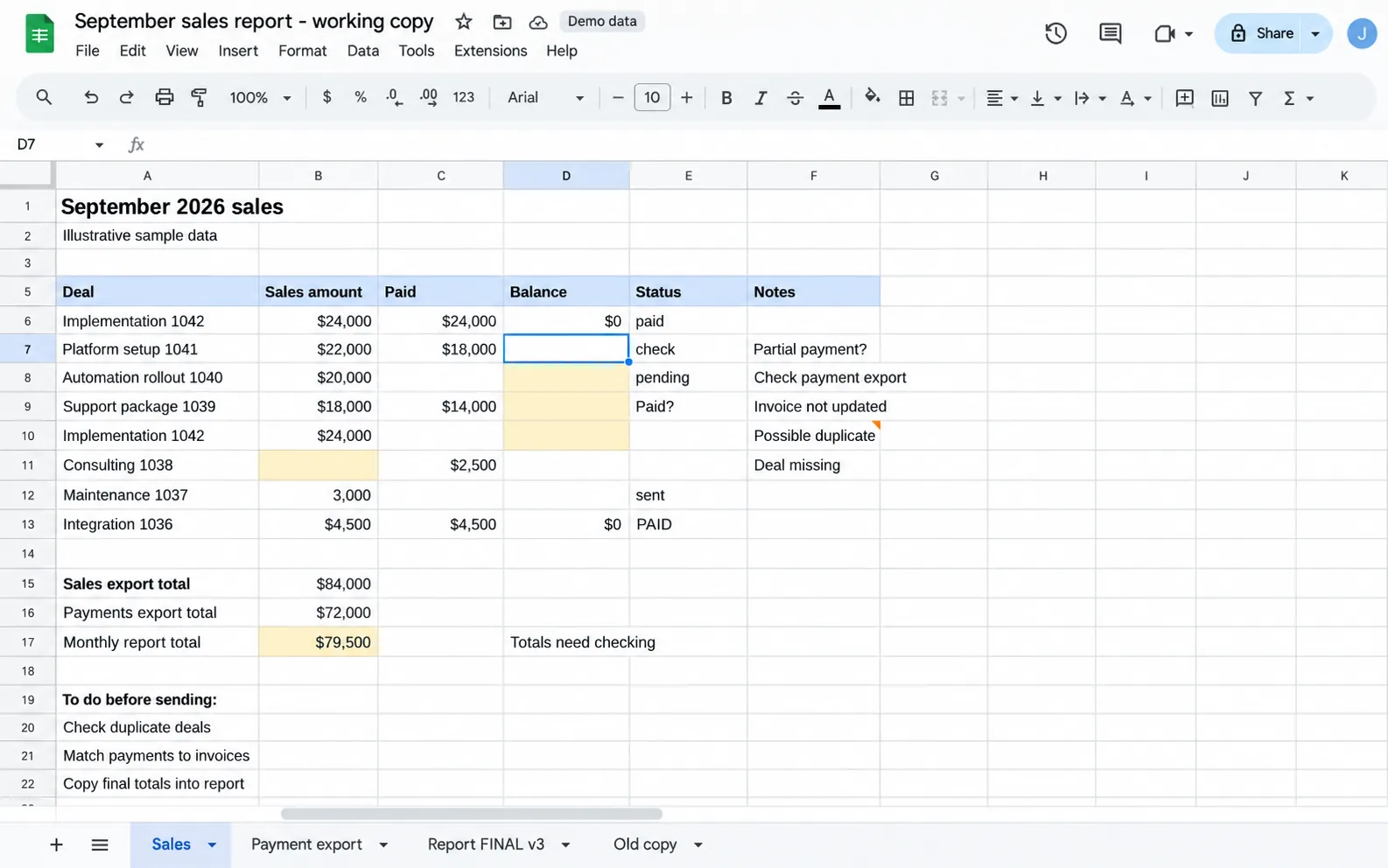The height and width of the screenshot is (868, 1388).
Task: Toggle bold formatting
Action: pyautogui.click(x=726, y=98)
